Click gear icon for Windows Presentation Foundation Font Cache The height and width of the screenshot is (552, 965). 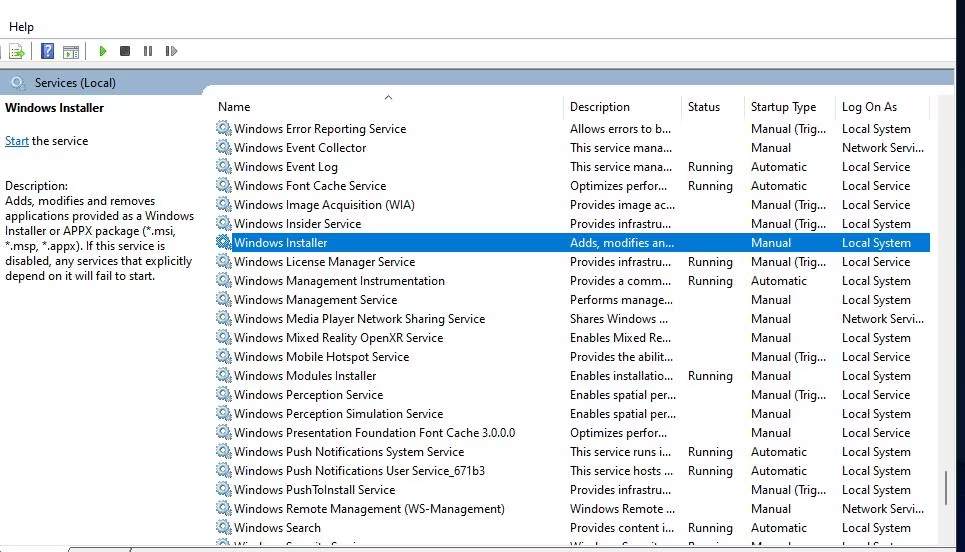(x=223, y=433)
